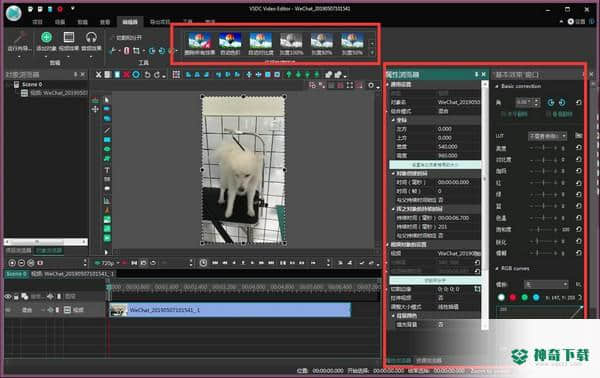Click the crop icon in 切割边缘 property row
The height and width of the screenshot is (378, 600).
click(477, 289)
